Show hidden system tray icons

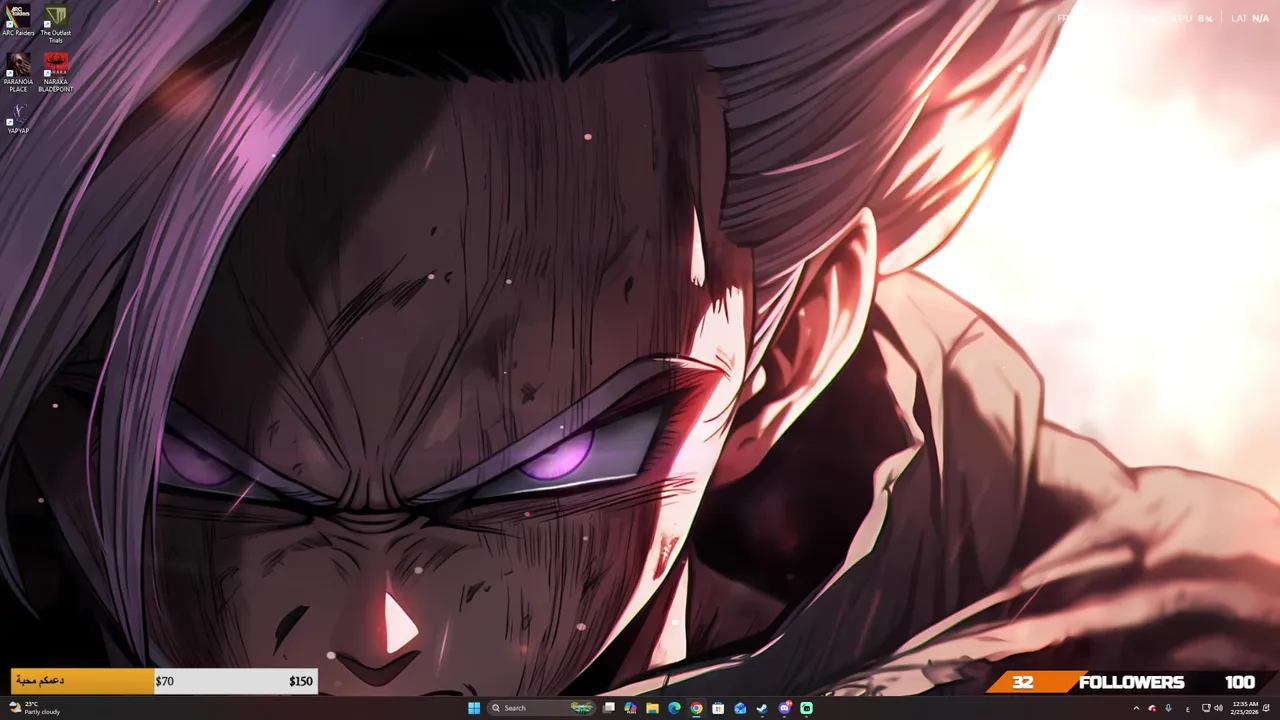coord(1136,708)
